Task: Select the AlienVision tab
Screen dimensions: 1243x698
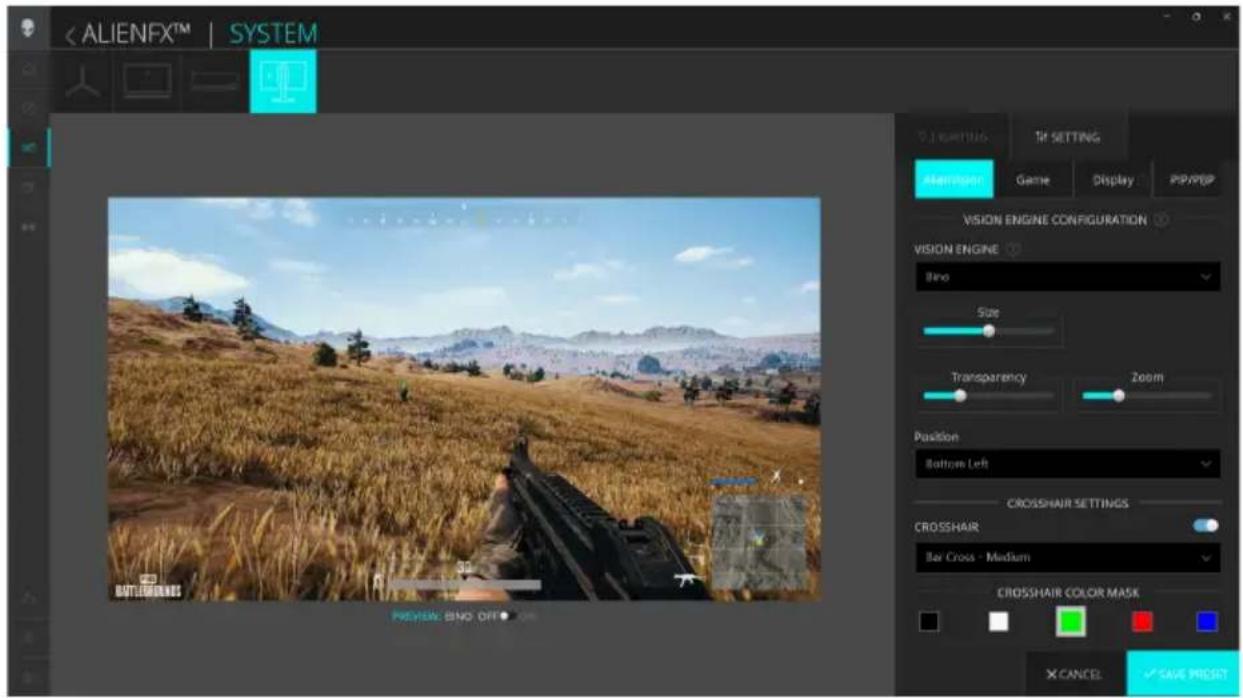Action: [954, 180]
